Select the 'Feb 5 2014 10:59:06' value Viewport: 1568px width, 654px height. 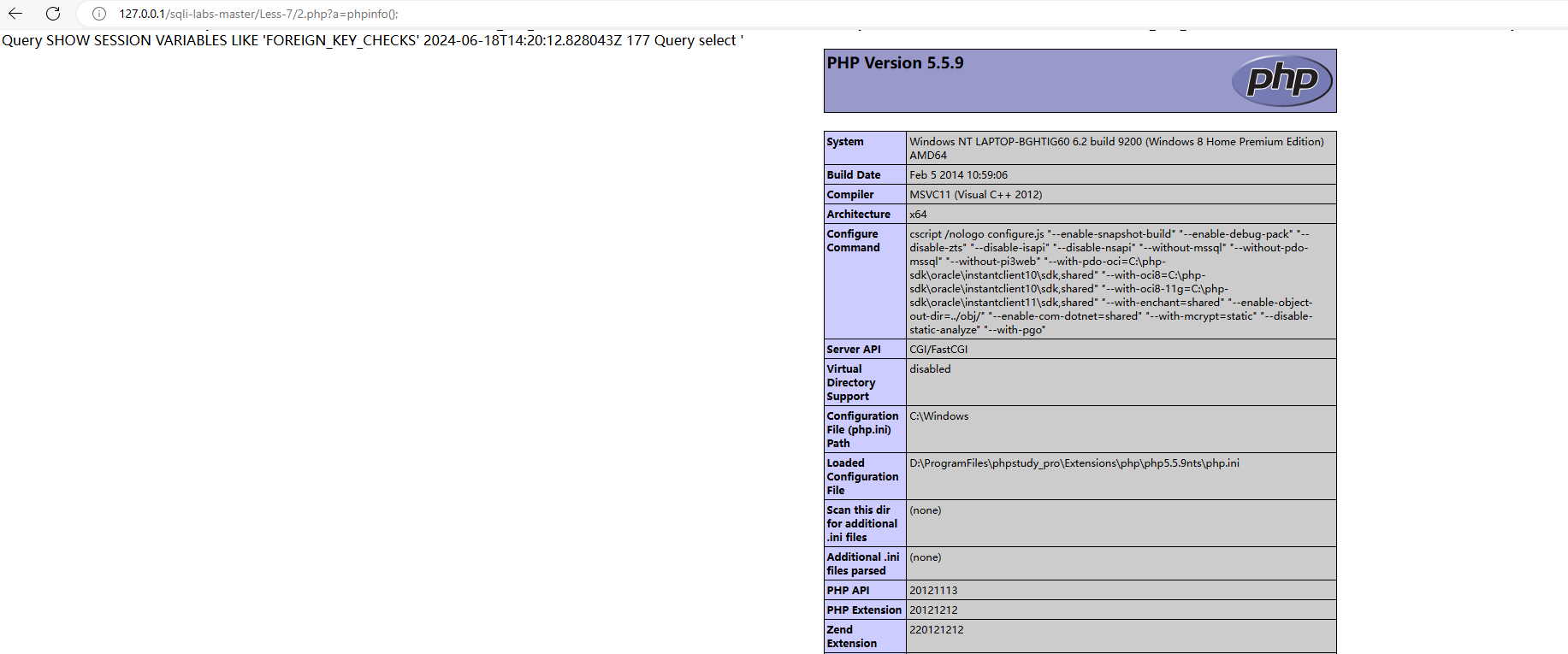958,175
